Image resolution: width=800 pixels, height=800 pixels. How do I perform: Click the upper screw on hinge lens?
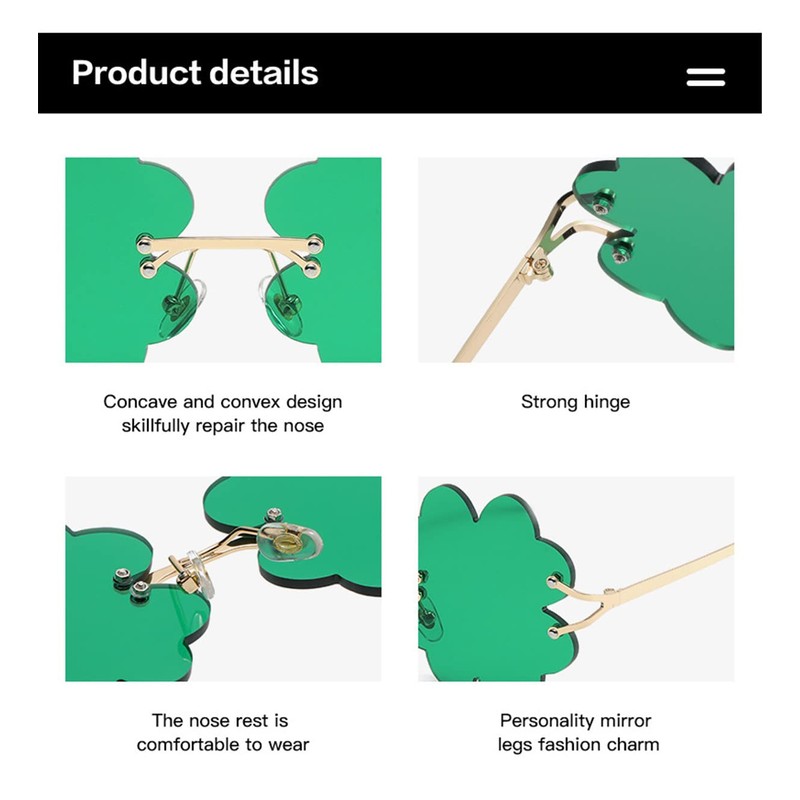[603, 200]
